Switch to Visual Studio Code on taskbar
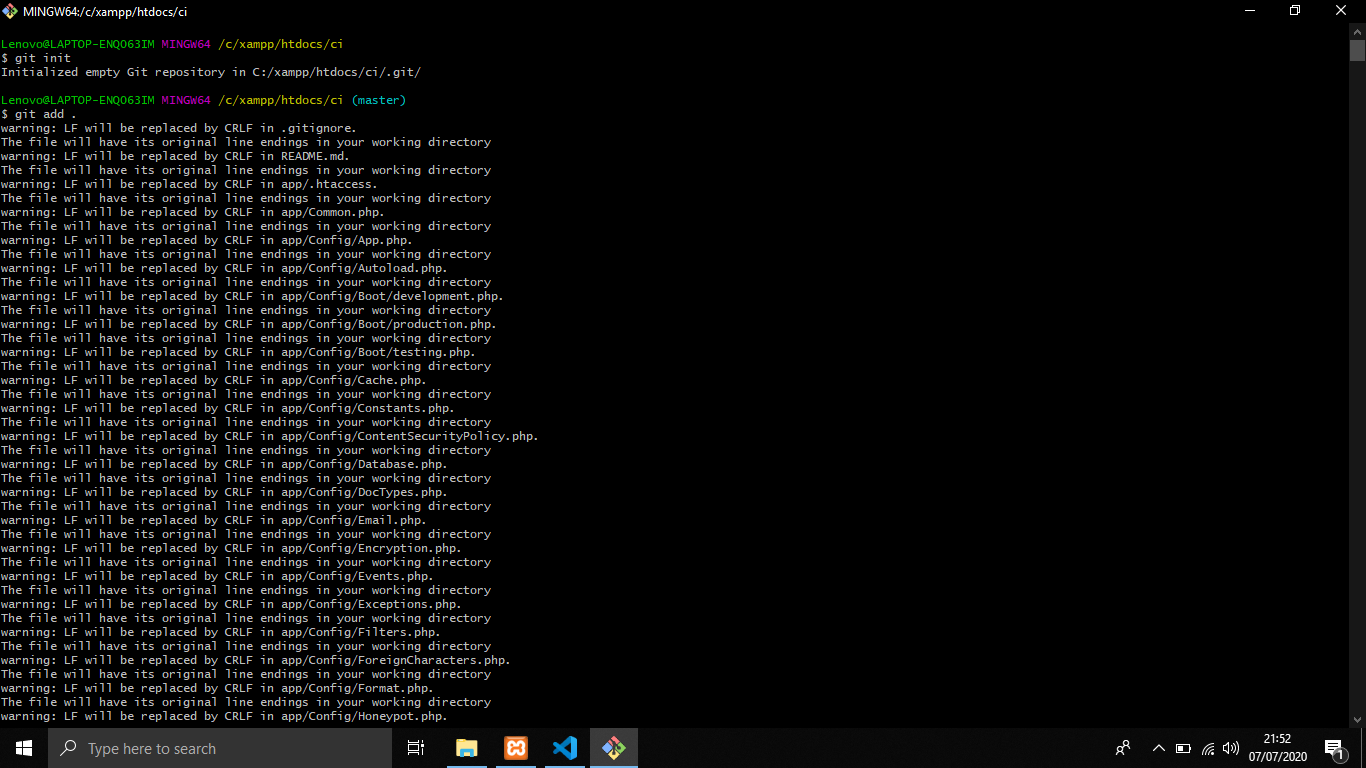1366x768 pixels. pyautogui.click(x=565, y=748)
